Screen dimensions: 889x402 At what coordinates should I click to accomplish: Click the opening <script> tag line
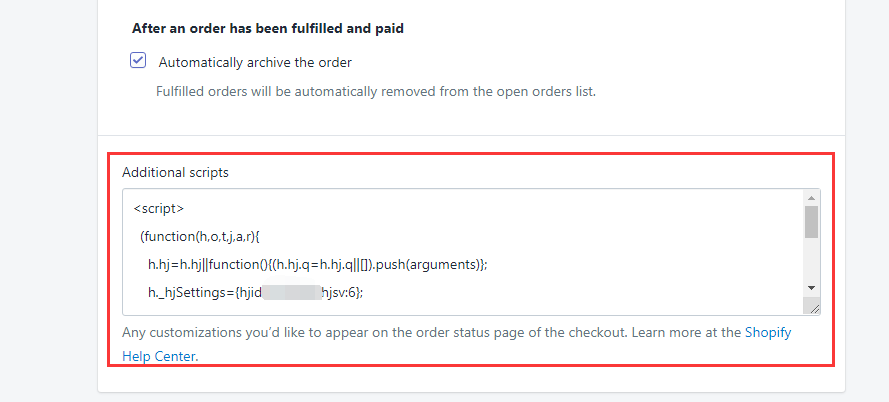click(x=158, y=209)
